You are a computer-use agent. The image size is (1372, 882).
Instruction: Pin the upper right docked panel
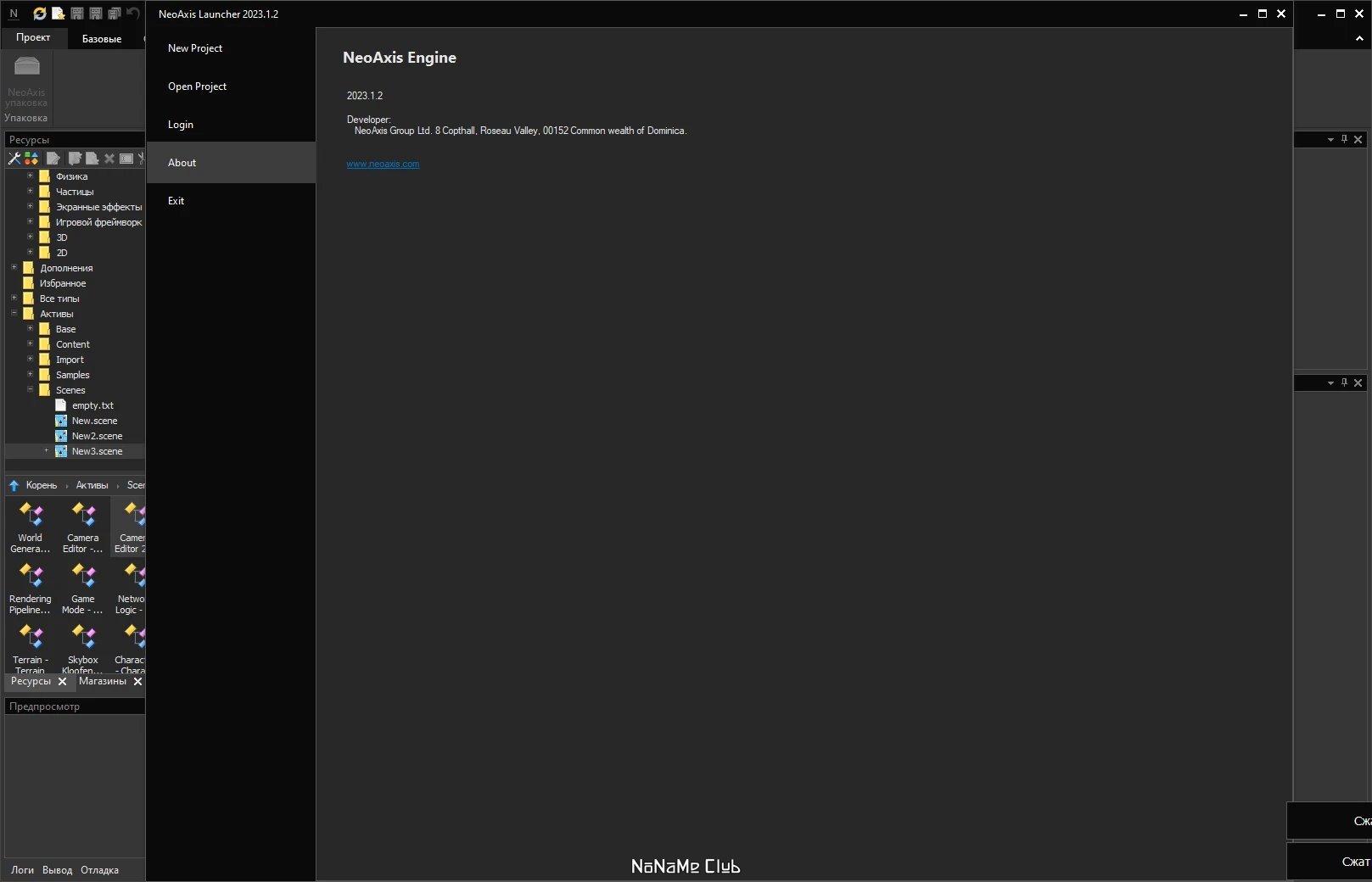1344,139
